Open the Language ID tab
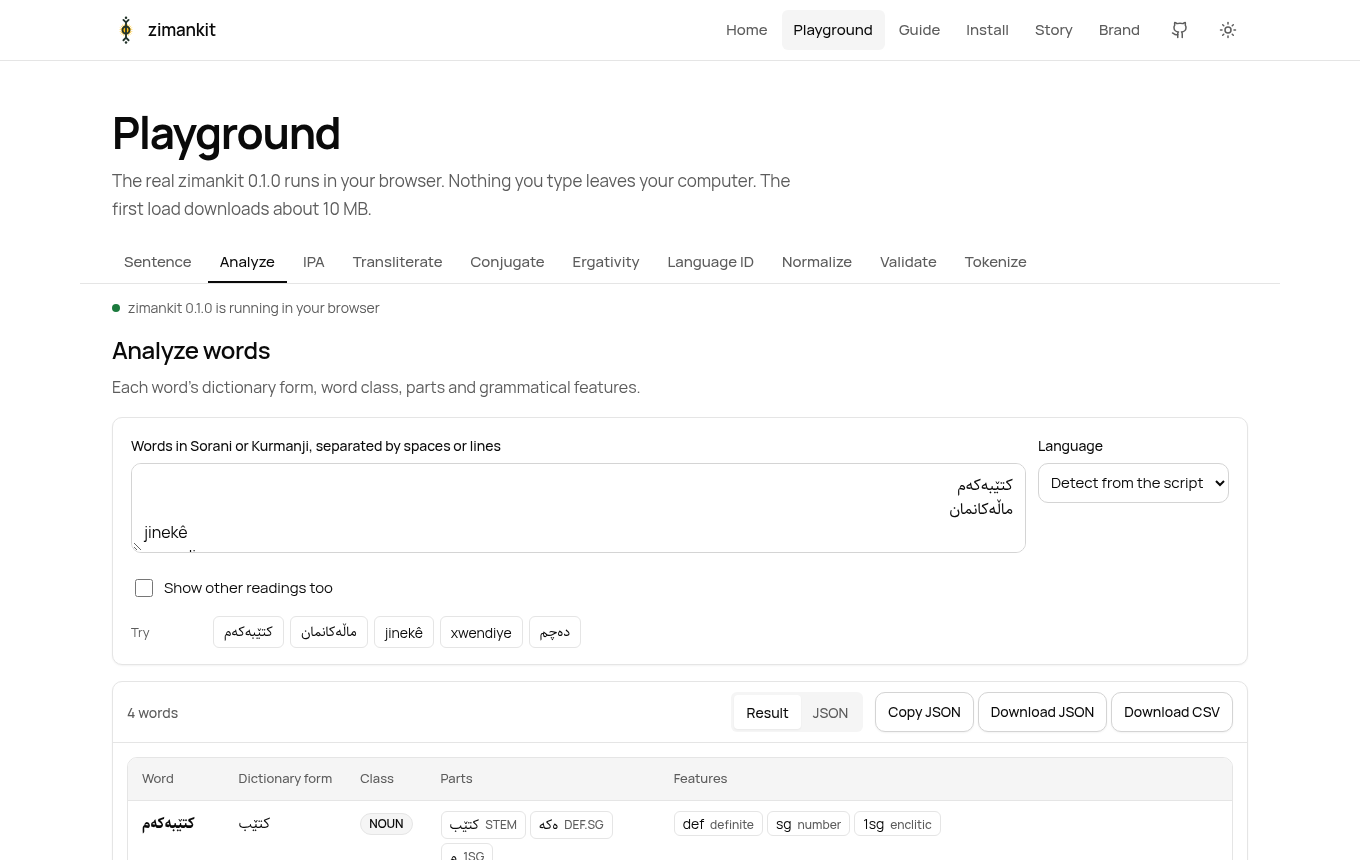 (x=711, y=262)
